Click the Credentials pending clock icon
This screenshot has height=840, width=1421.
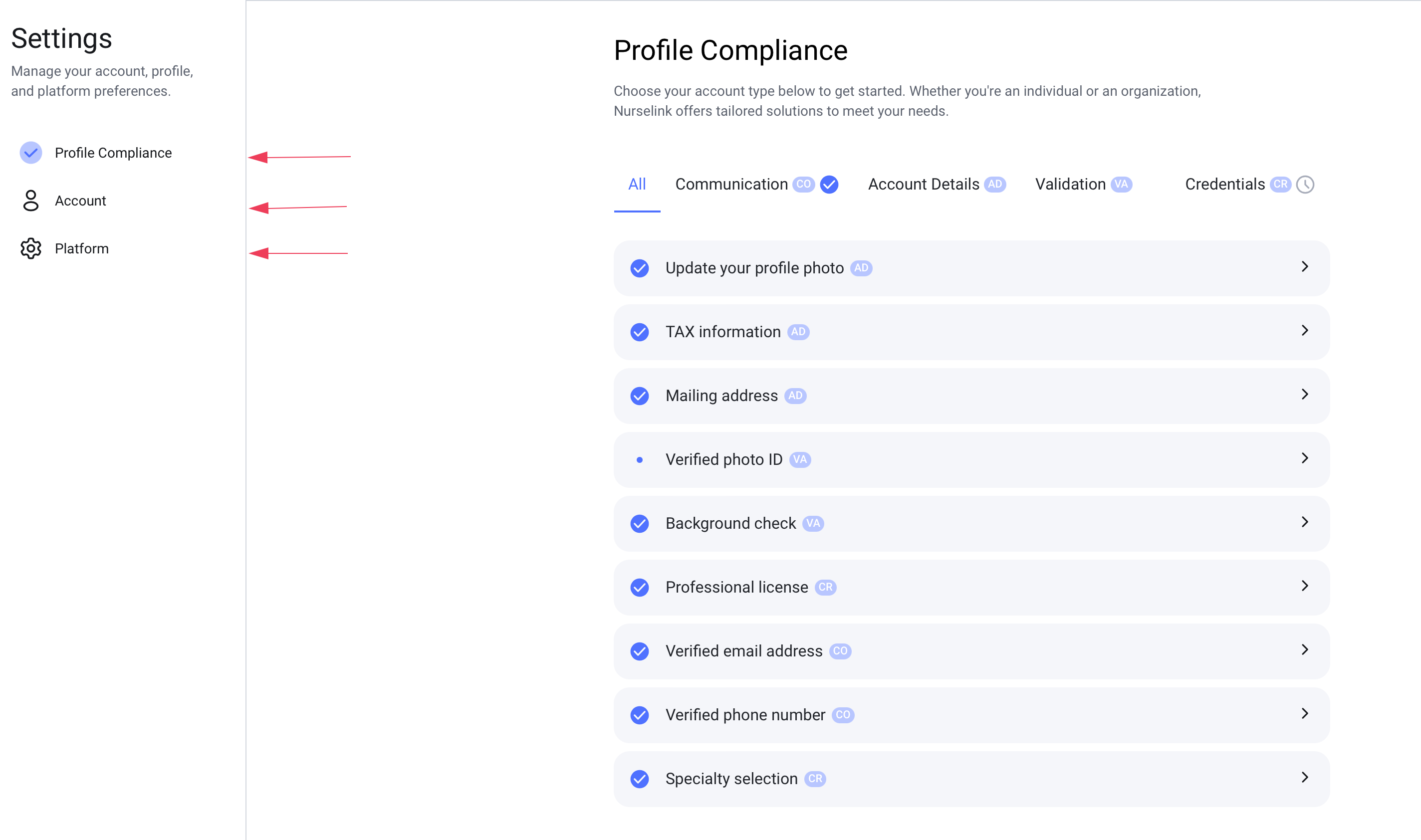click(1305, 185)
